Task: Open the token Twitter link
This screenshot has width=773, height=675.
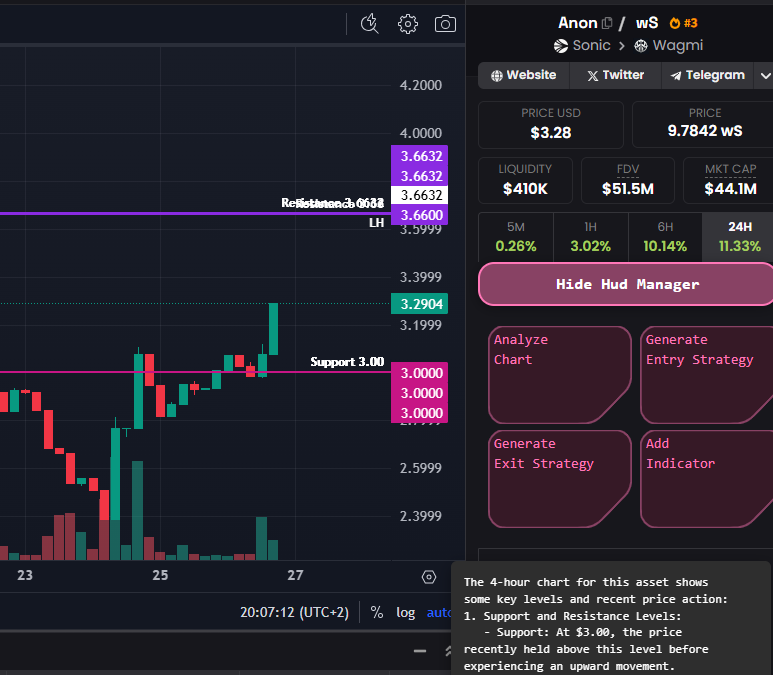Action: coord(615,75)
